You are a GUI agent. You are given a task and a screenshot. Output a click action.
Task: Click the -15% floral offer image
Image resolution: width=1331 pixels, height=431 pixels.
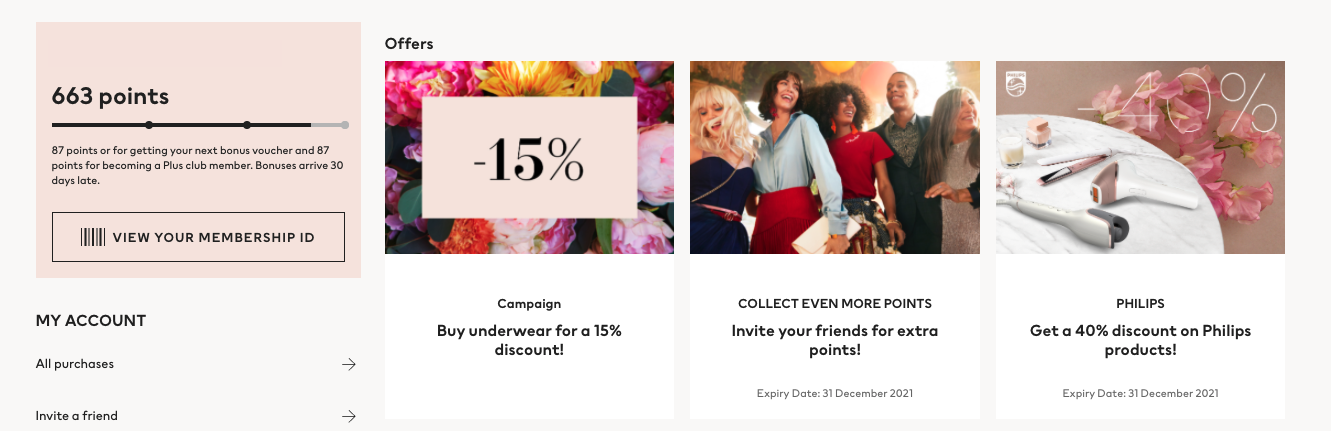529,157
